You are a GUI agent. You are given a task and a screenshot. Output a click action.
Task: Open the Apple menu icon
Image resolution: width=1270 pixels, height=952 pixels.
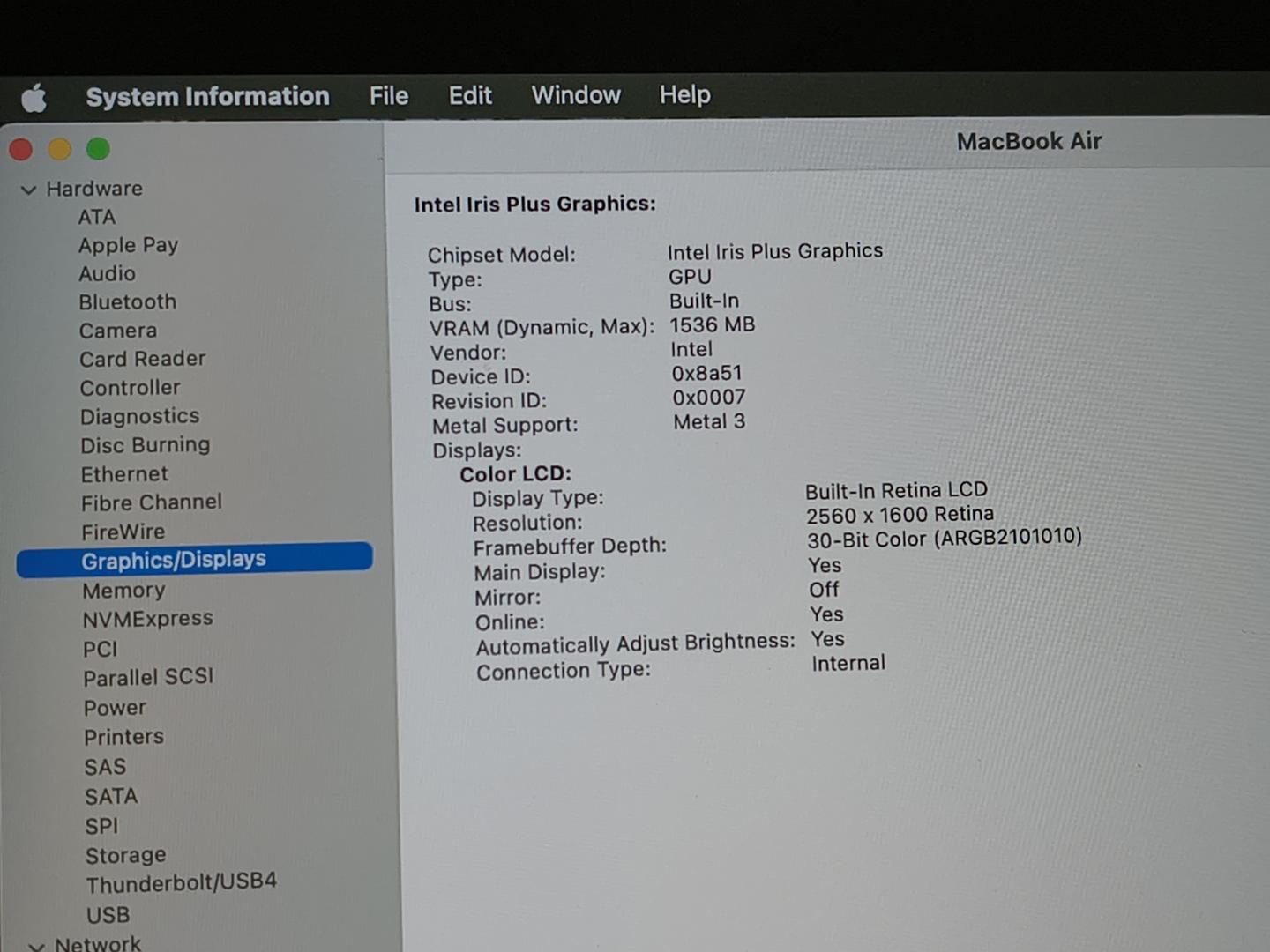point(34,98)
